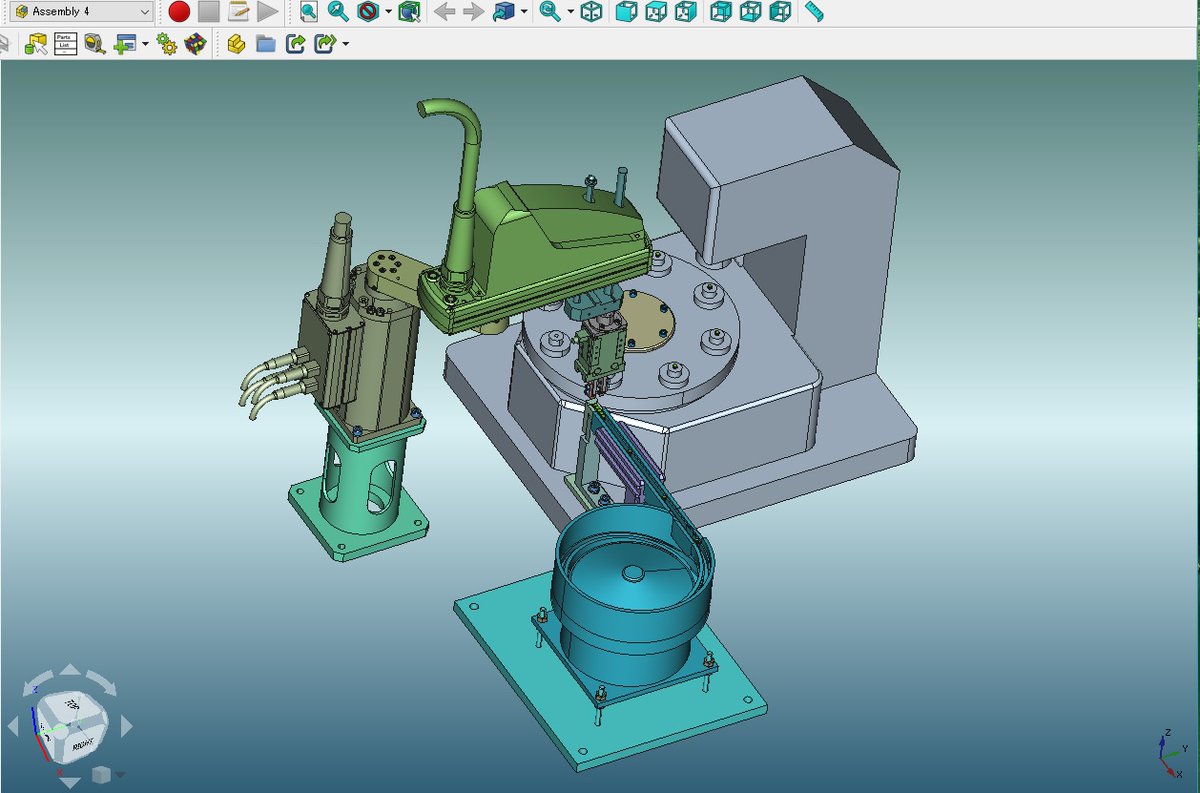Click the yellow stacked blocks part icon
Image resolution: width=1200 pixels, height=793 pixels.
(236, 44)
